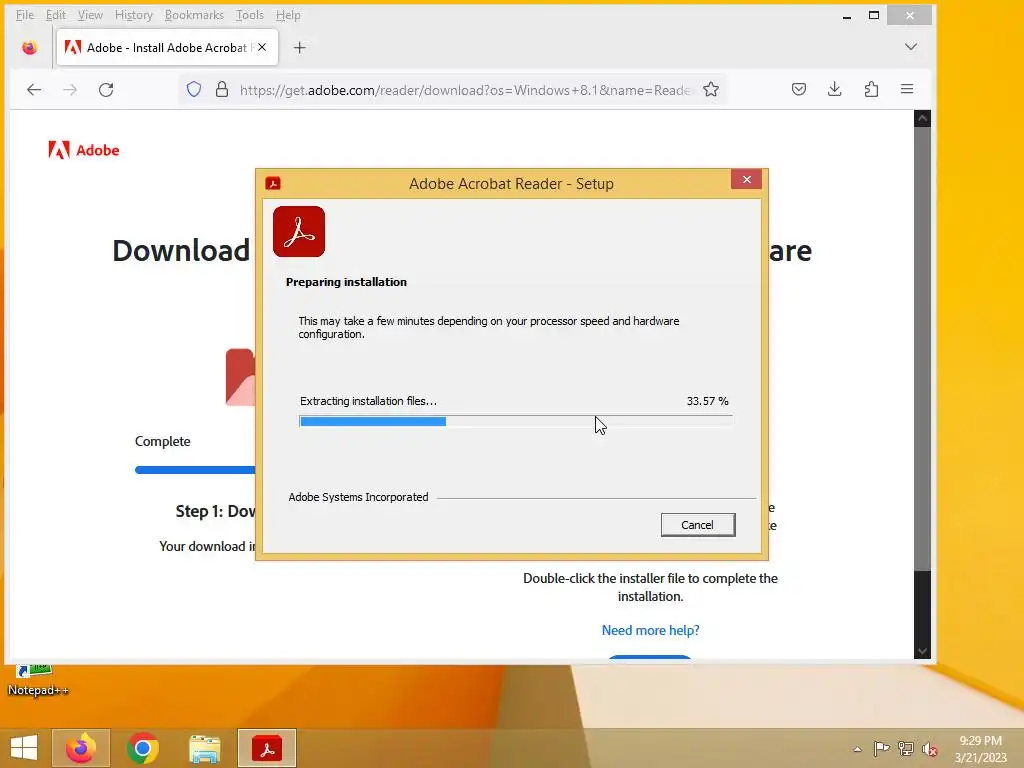This screenshot has width=1024, height=768.
Task: Go back using Firefox back arrow
Action: 34,89
